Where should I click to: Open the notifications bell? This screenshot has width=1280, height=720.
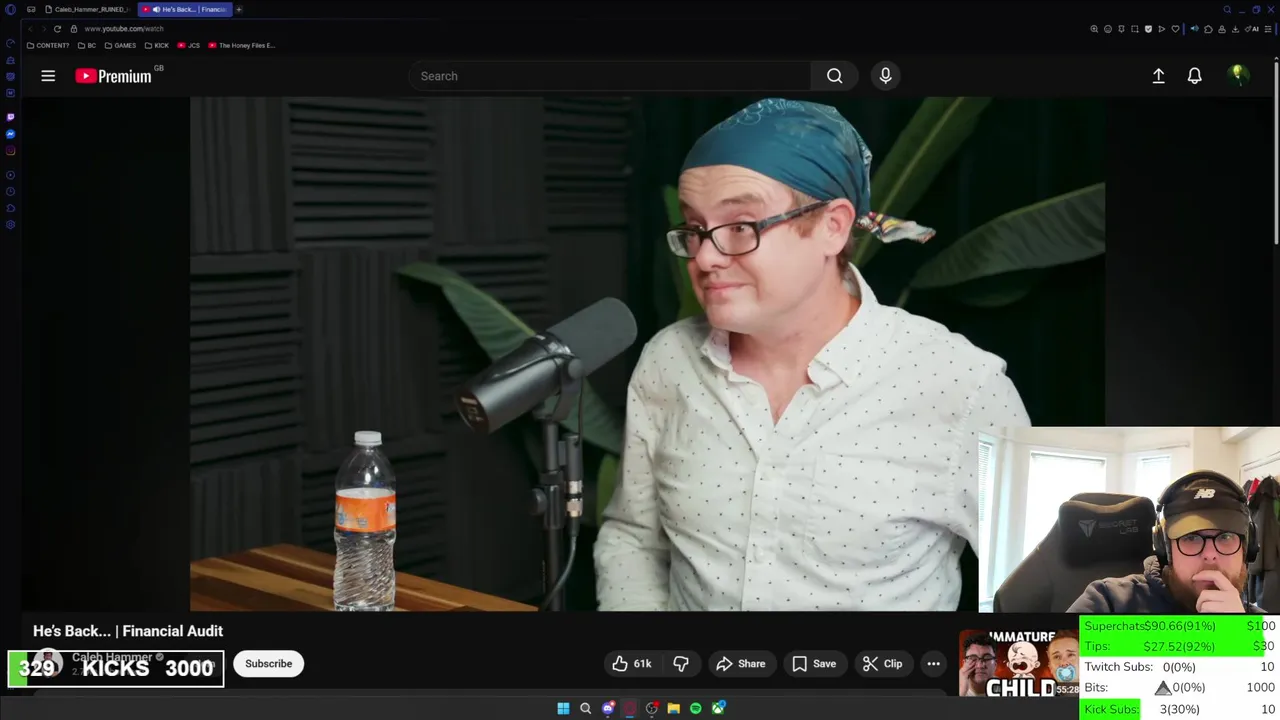1194,76
